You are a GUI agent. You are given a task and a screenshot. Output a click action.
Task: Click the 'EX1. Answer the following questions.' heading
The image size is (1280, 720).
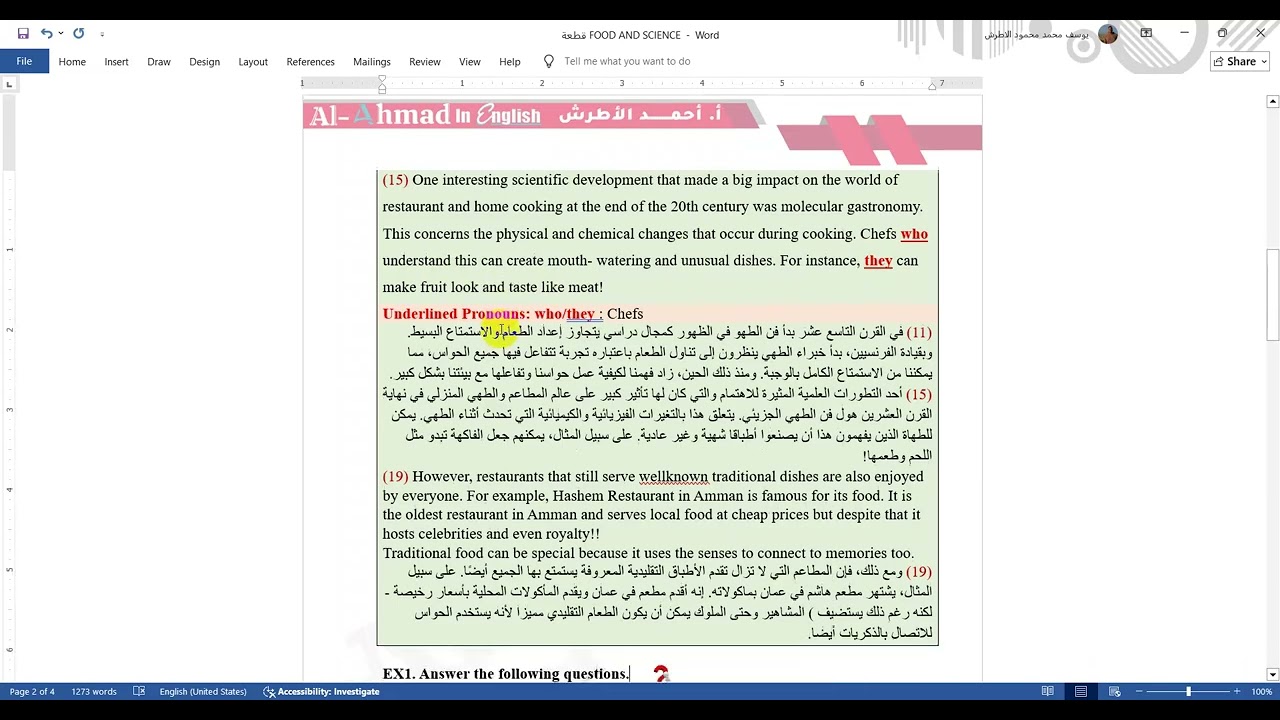coord(506,674)
